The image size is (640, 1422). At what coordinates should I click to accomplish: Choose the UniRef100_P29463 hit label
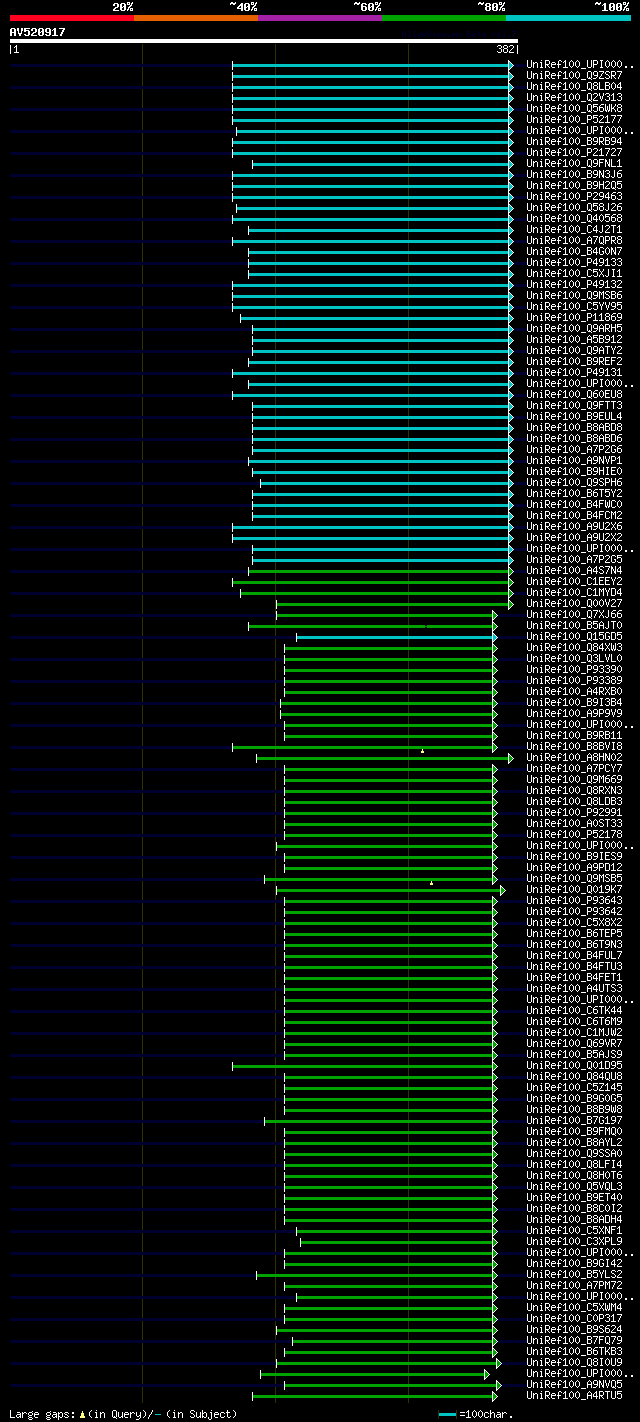[x=574, y=197]
